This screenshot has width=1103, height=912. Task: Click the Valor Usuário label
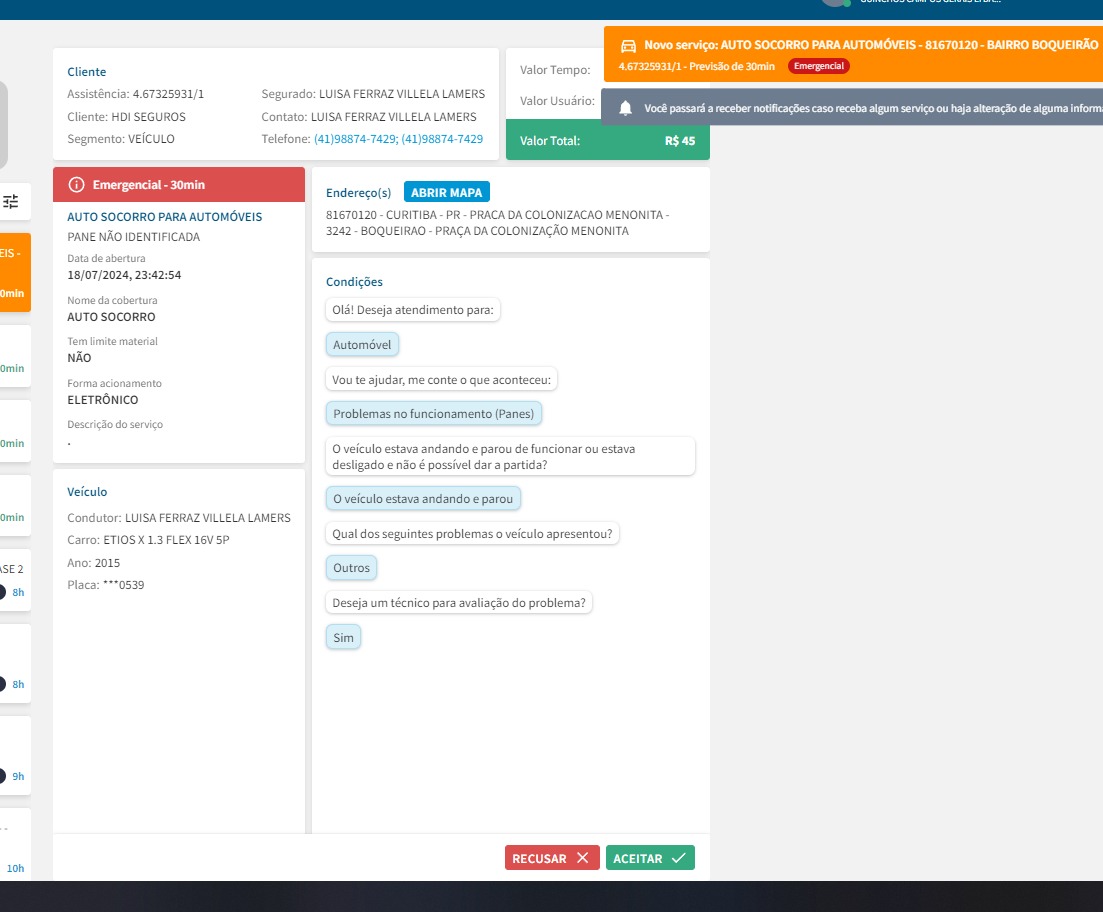[x=557, y=101]
